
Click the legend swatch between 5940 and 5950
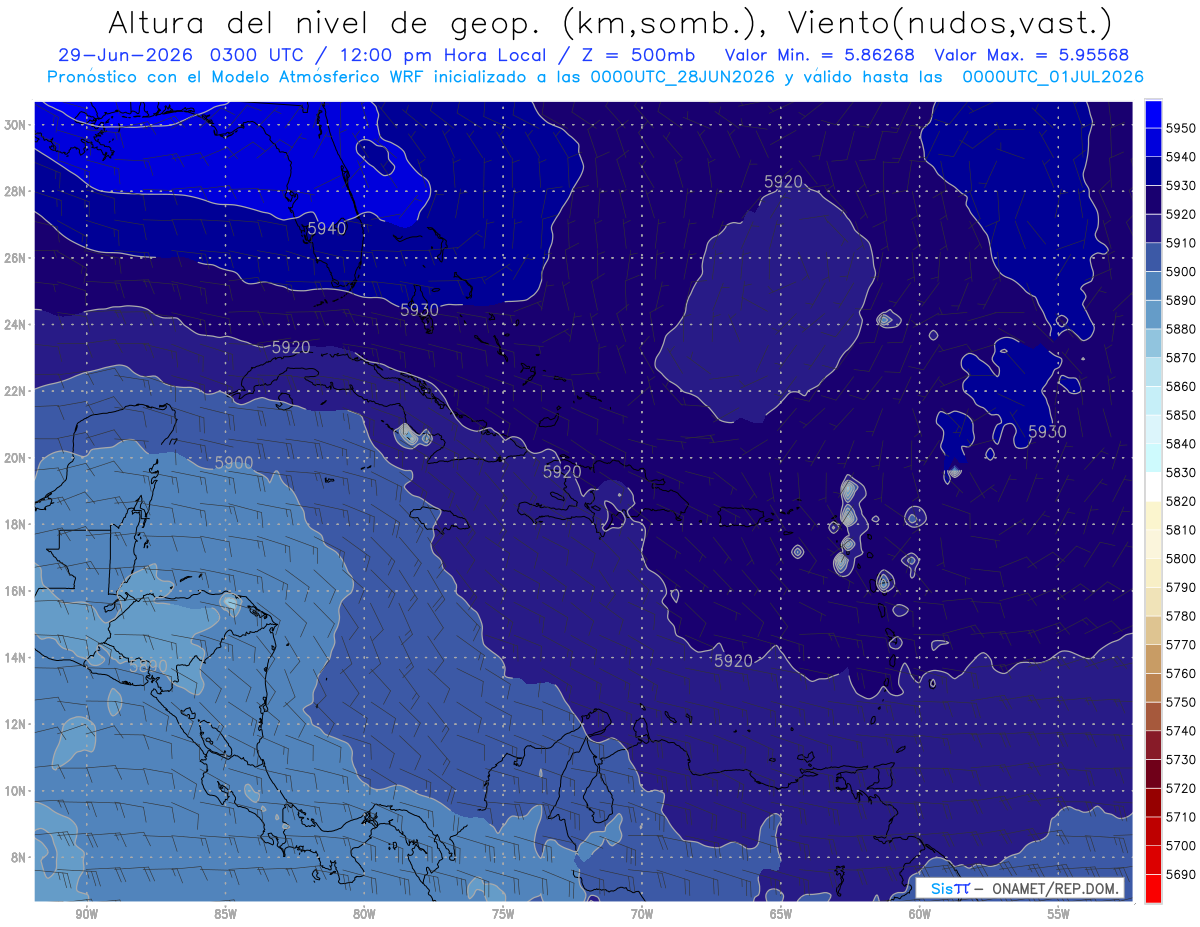point(1153,142)
